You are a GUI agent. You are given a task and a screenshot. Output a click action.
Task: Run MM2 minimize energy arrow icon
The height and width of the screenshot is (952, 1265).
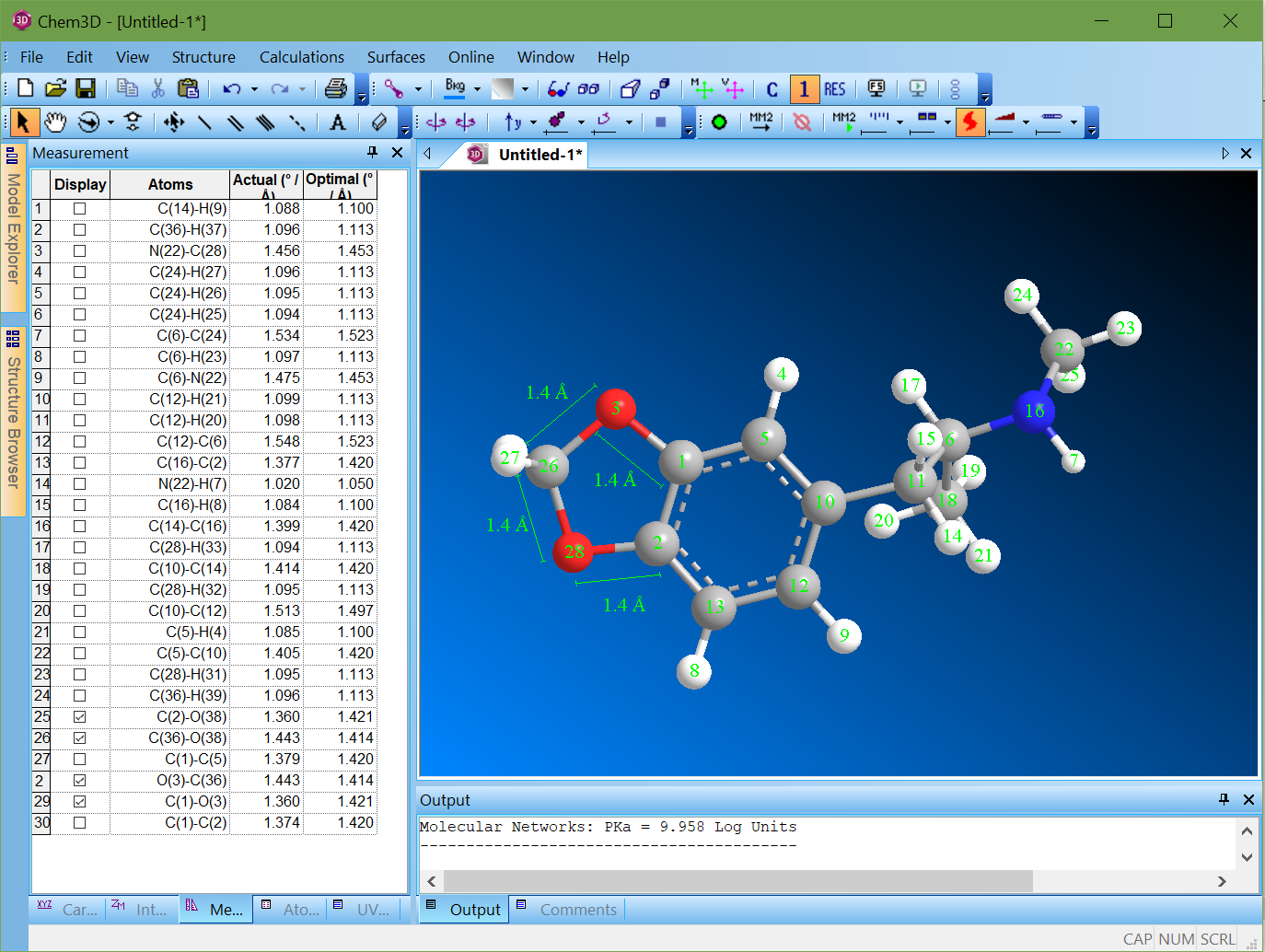(760, 122)
